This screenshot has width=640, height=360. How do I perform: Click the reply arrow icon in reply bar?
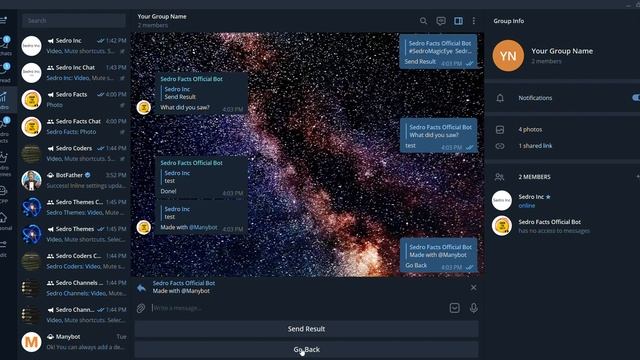click(x=141, y=288)
